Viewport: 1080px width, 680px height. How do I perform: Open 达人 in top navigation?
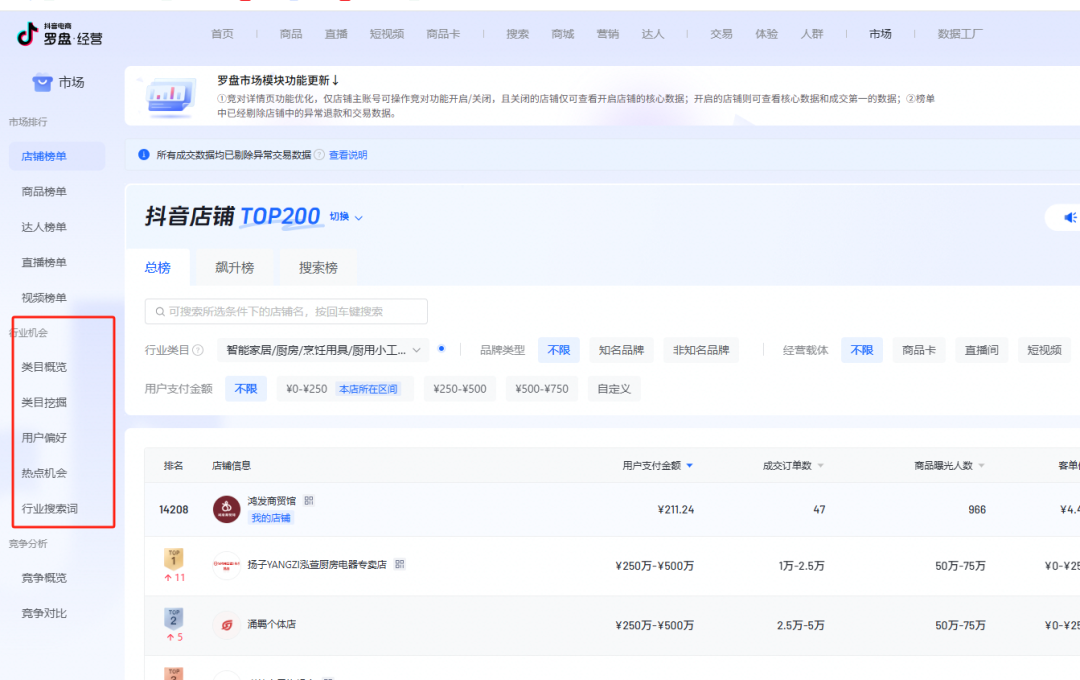click(x=653, y=34)
